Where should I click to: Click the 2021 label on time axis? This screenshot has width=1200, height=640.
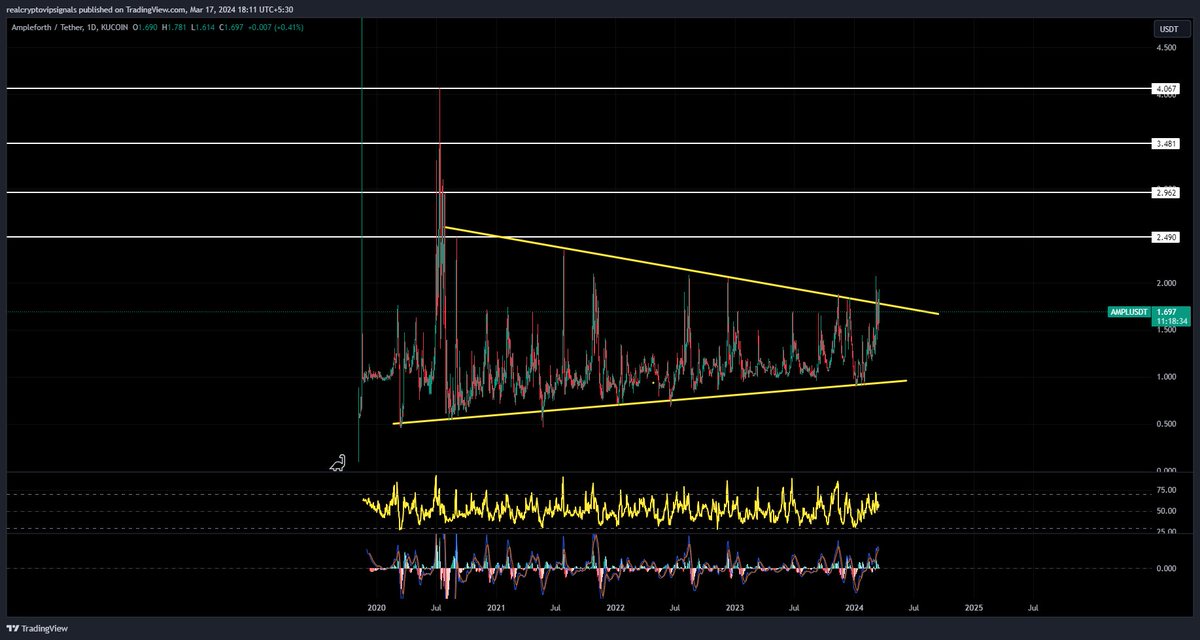pos(496,607)
